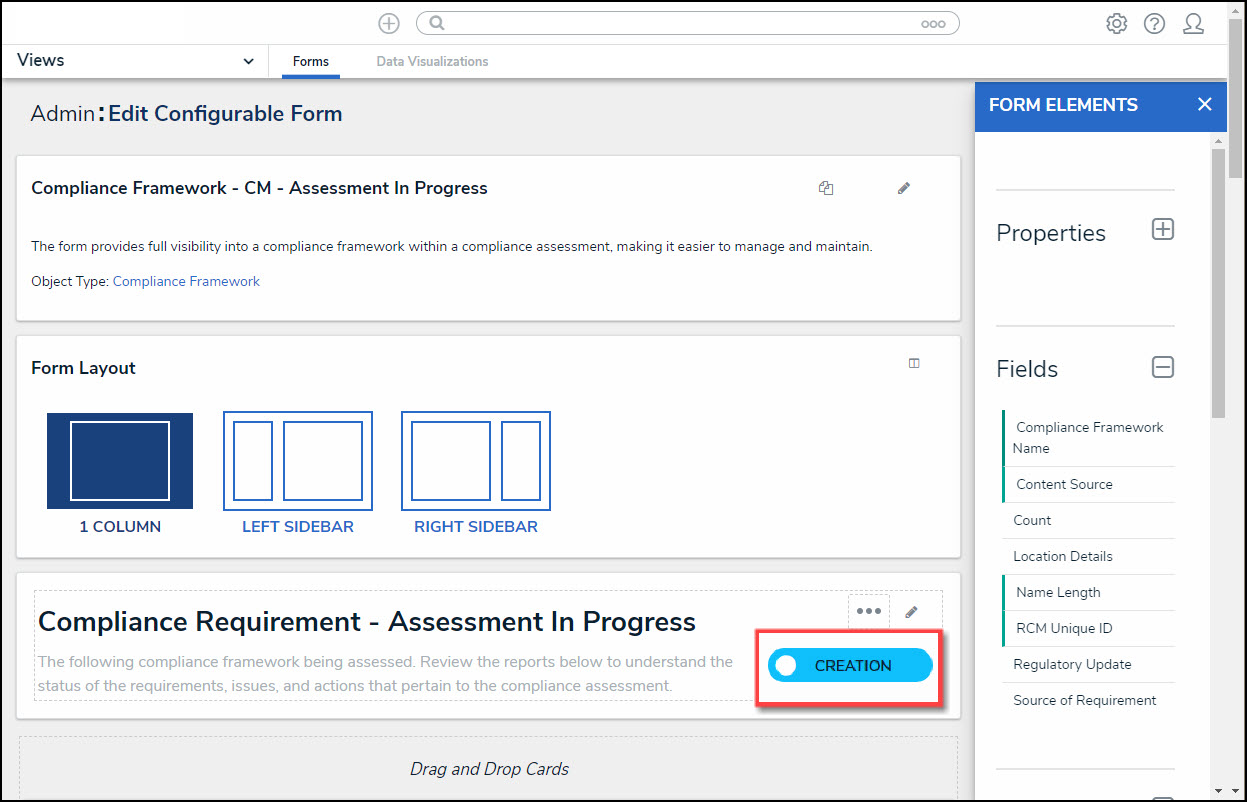Expand the Properties section
This screenshot has height=802, width=1247.
(x=1162, y=230)
